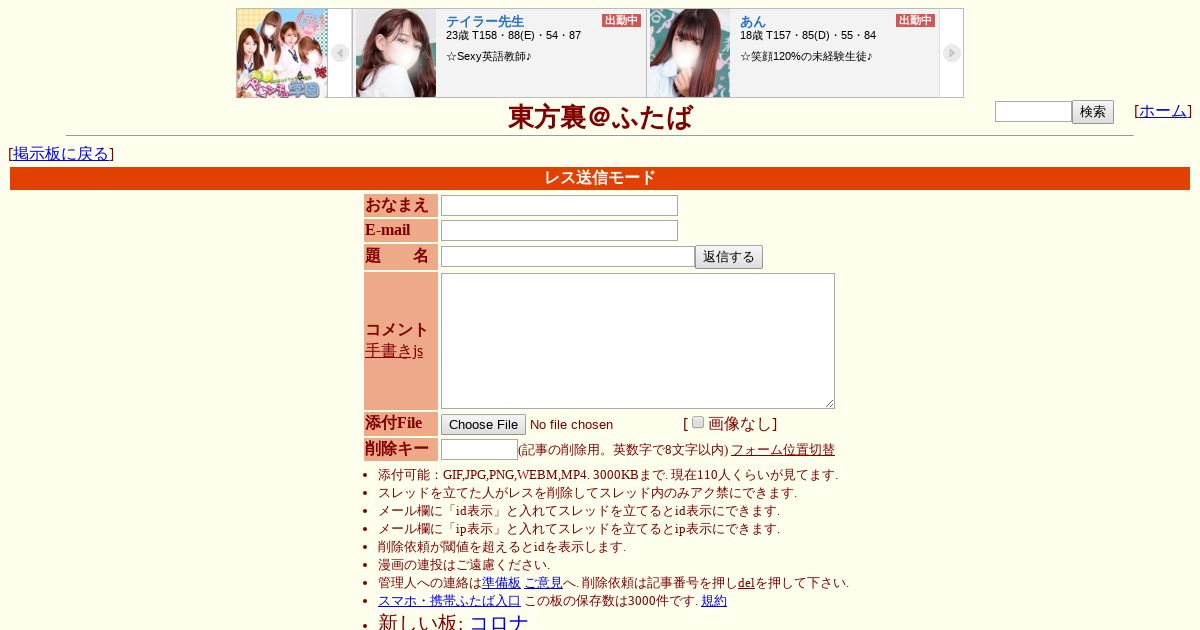Click 出勤中 badge on あん card

coord(915,20)
